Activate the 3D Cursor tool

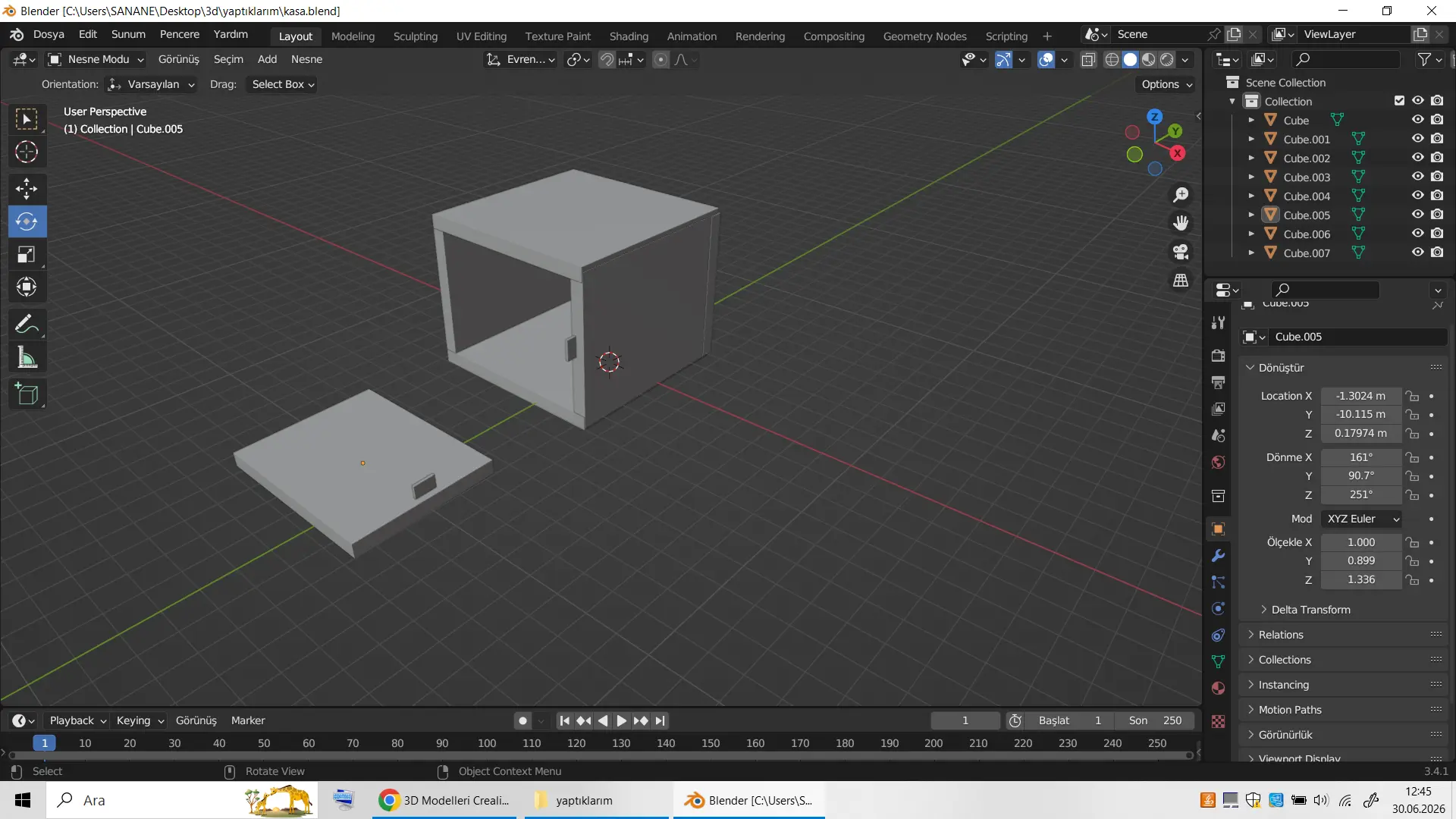click(27, 152)
